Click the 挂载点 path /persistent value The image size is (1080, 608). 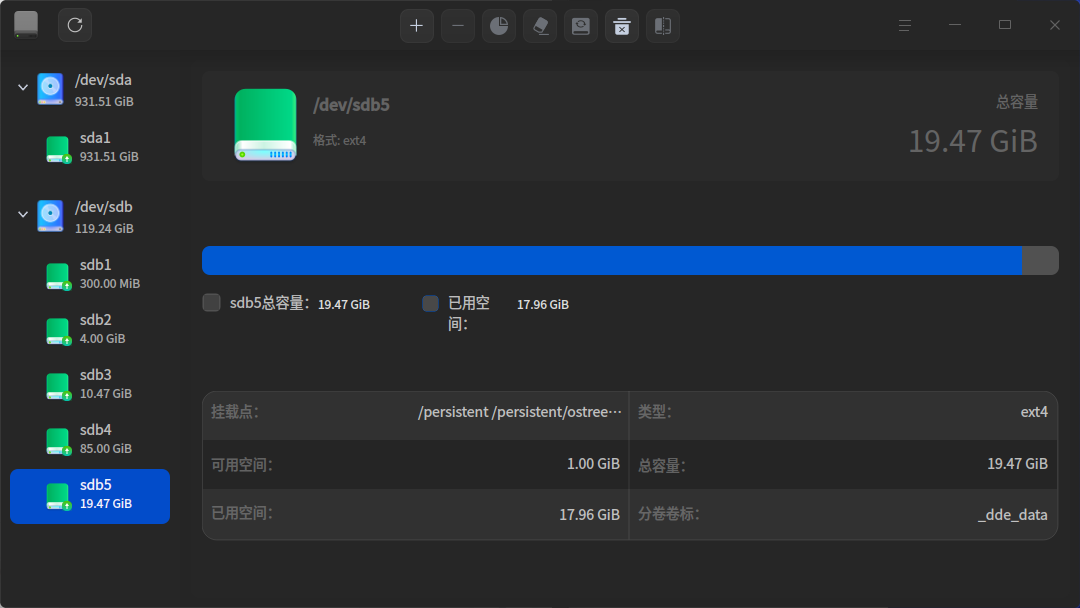(519, 412)
